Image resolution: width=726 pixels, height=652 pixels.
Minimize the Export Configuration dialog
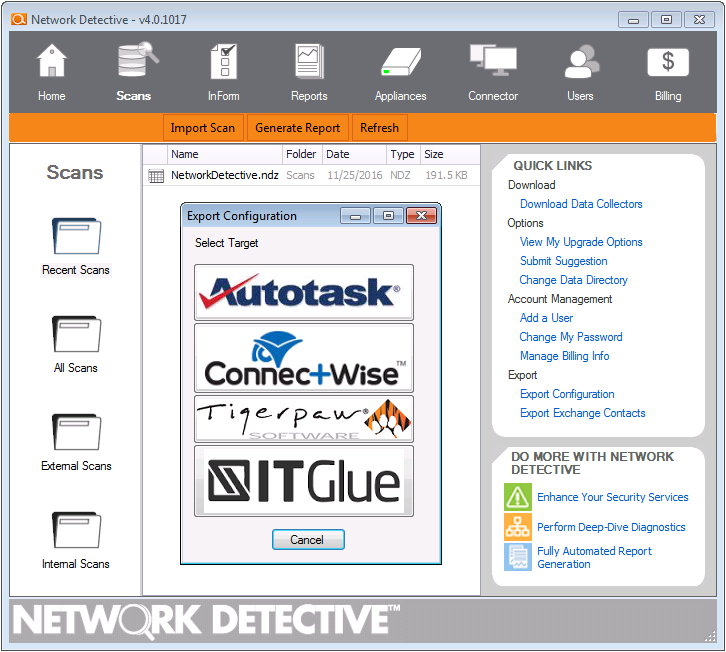355,216
